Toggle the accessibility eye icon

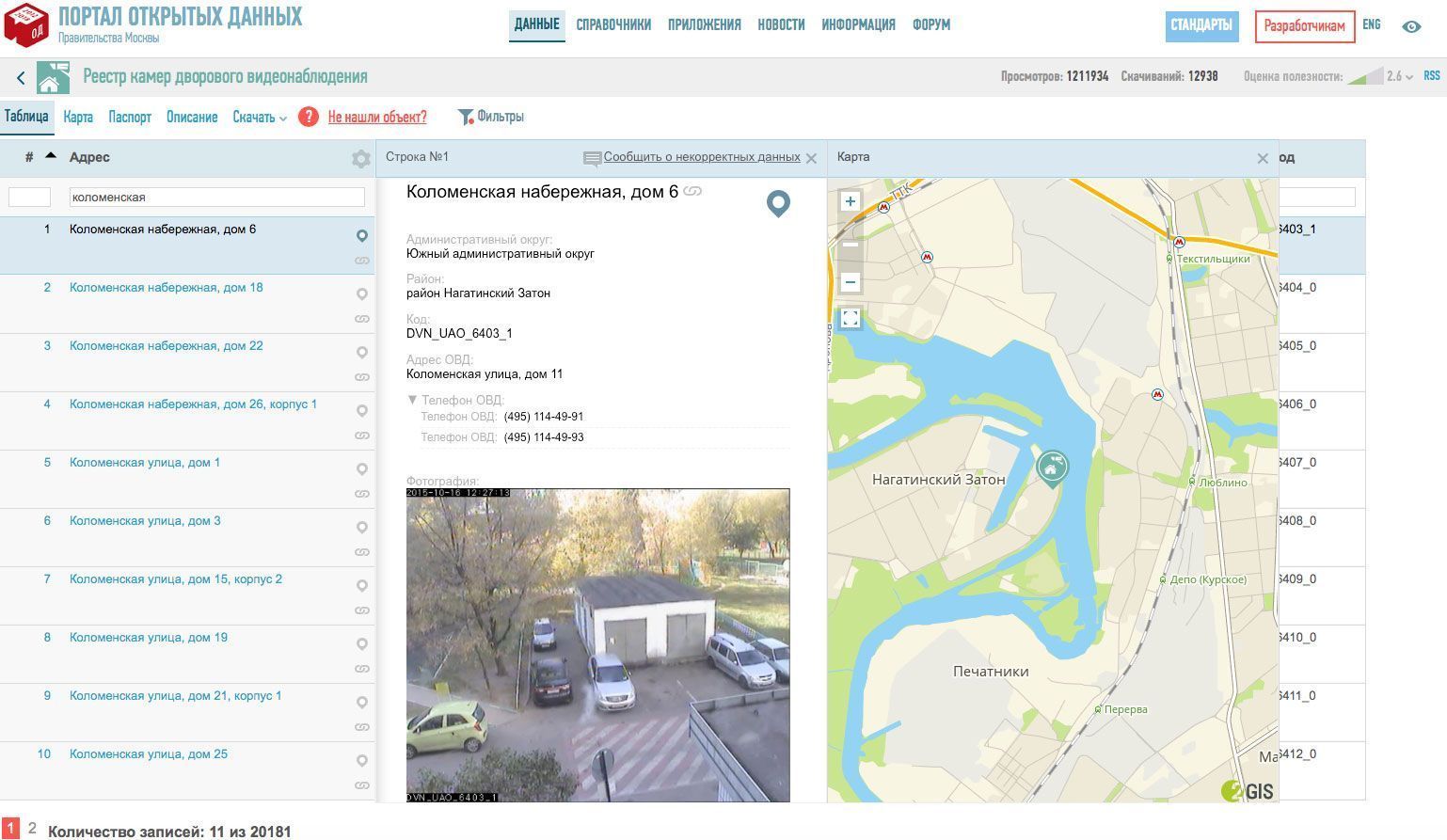click(x=1411, y=26)
